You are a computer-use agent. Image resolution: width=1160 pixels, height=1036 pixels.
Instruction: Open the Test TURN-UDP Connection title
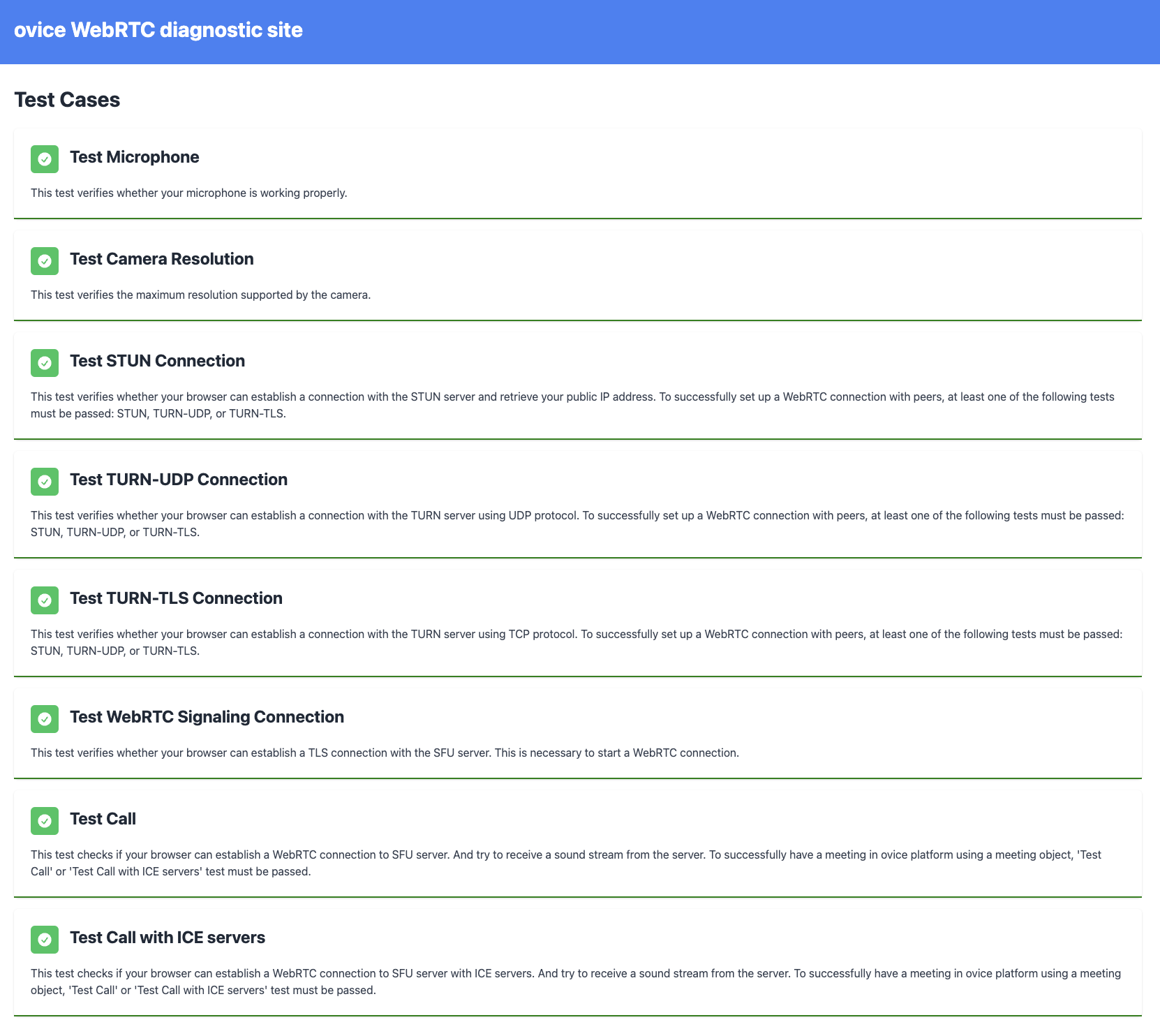pos(179,480)
